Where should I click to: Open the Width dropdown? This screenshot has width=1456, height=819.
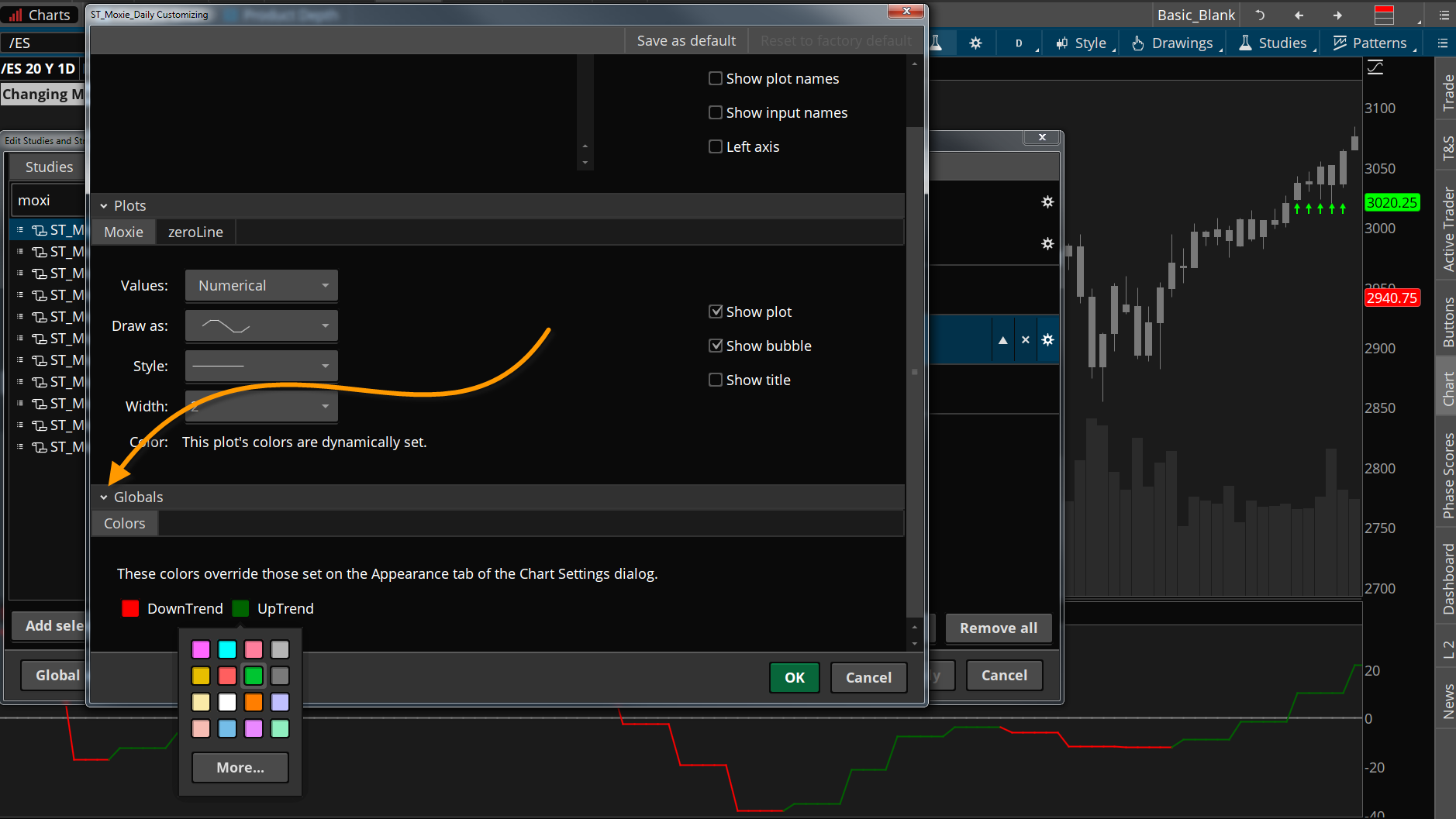pos(261,406)
